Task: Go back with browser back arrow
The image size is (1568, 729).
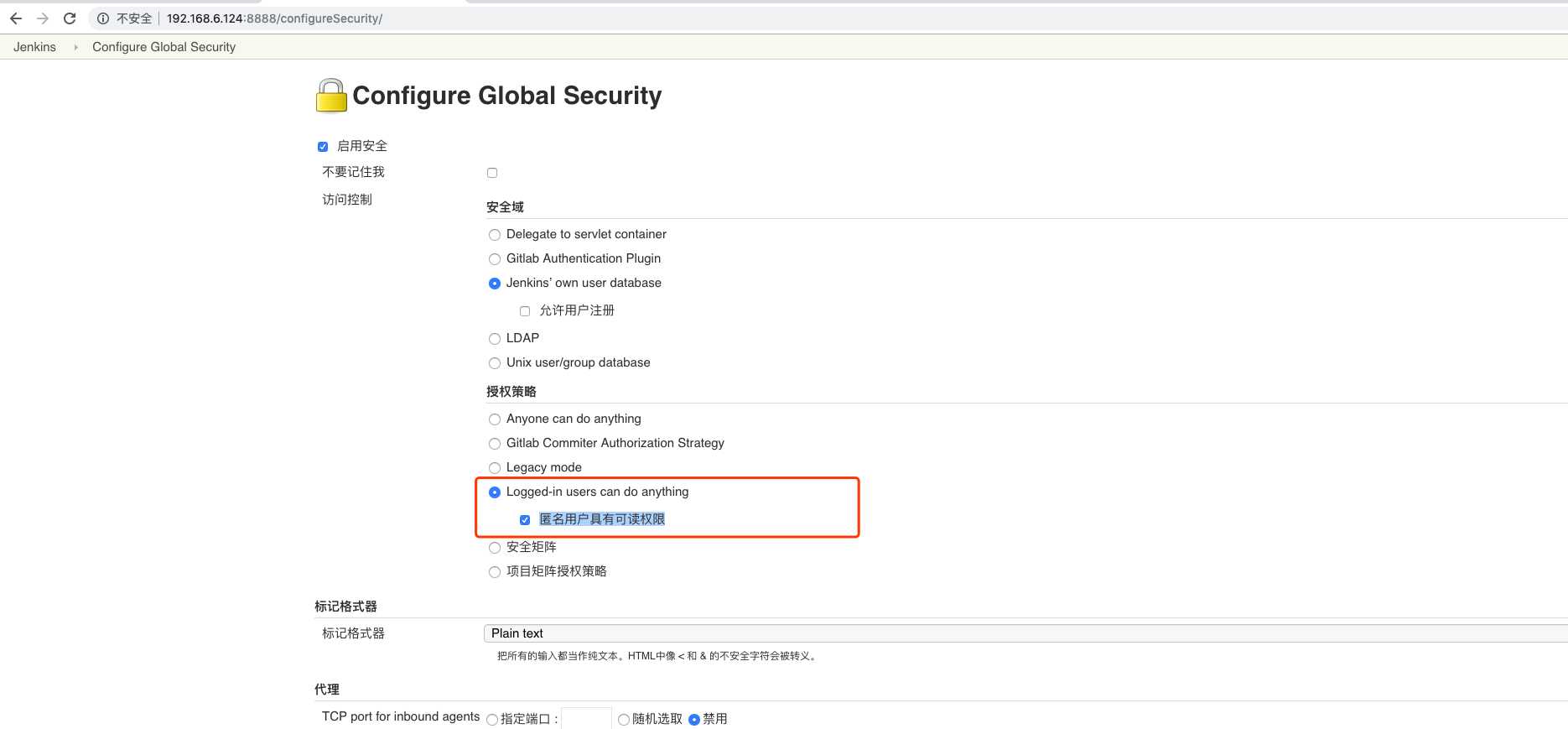Action: (16, 18)
